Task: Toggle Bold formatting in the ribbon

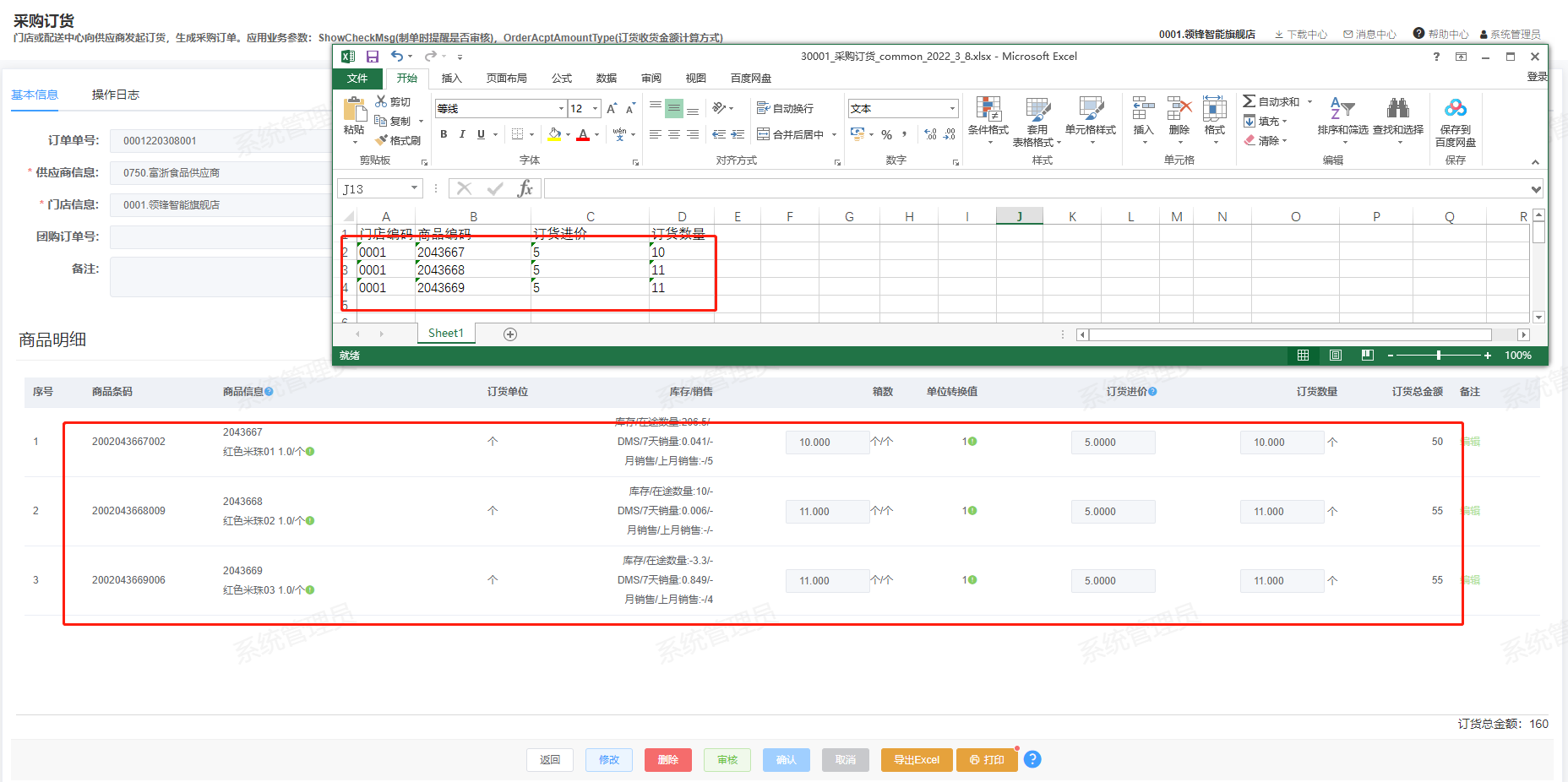Action: click(444, 134)
